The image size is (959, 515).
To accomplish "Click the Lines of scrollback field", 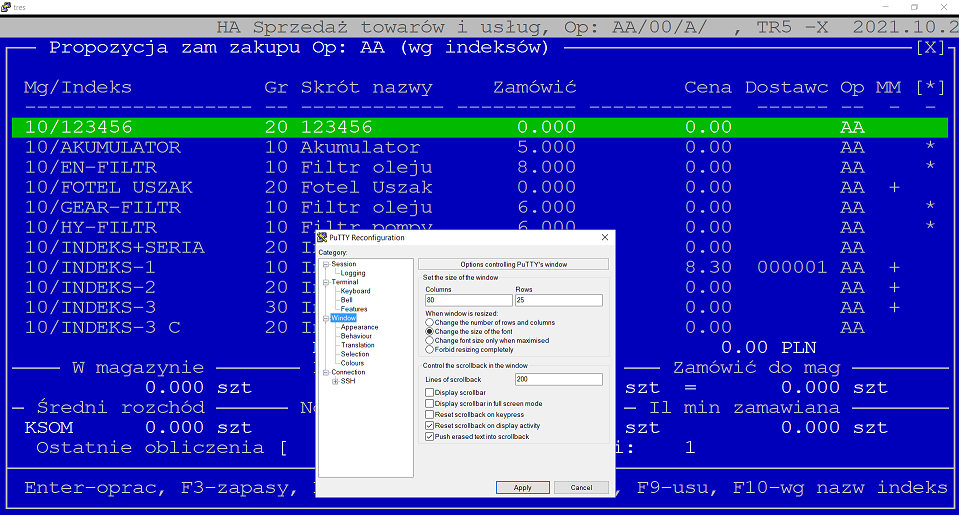I will point(558,379).
